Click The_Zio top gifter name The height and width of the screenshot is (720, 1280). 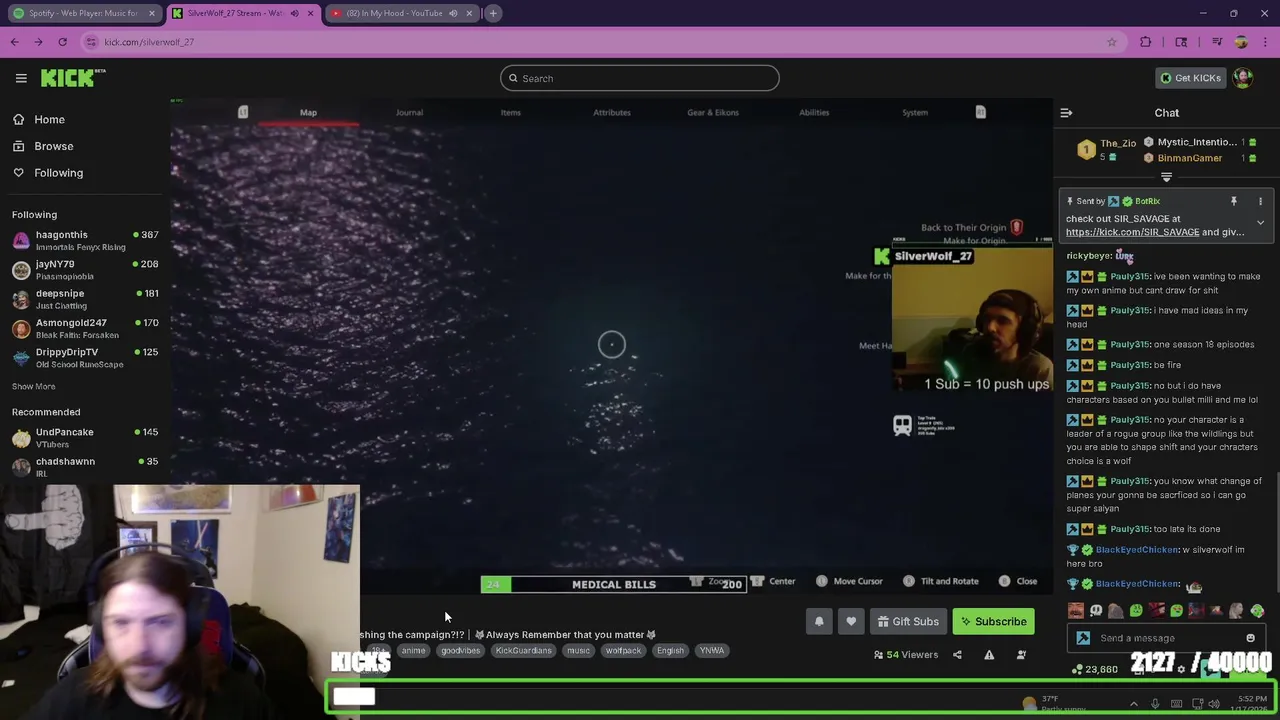tap(1118, 143)
